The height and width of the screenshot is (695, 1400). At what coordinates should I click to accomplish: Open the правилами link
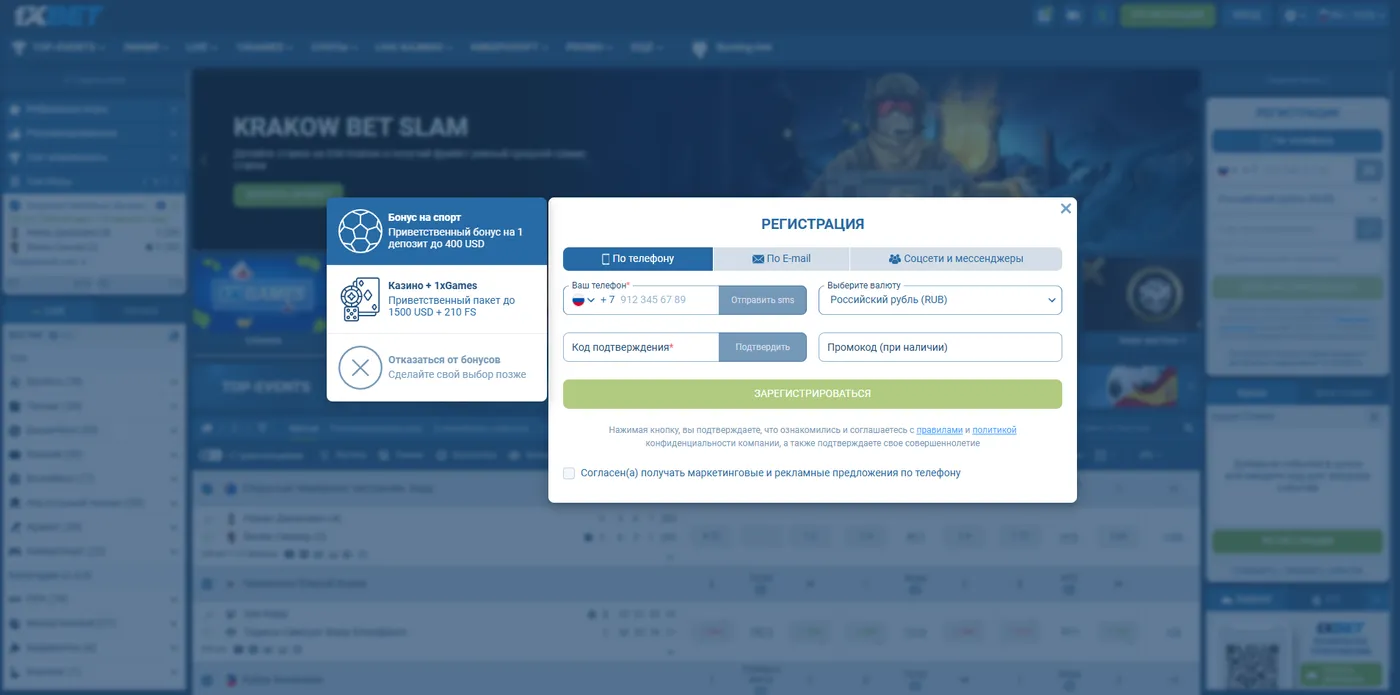(939, 430)
